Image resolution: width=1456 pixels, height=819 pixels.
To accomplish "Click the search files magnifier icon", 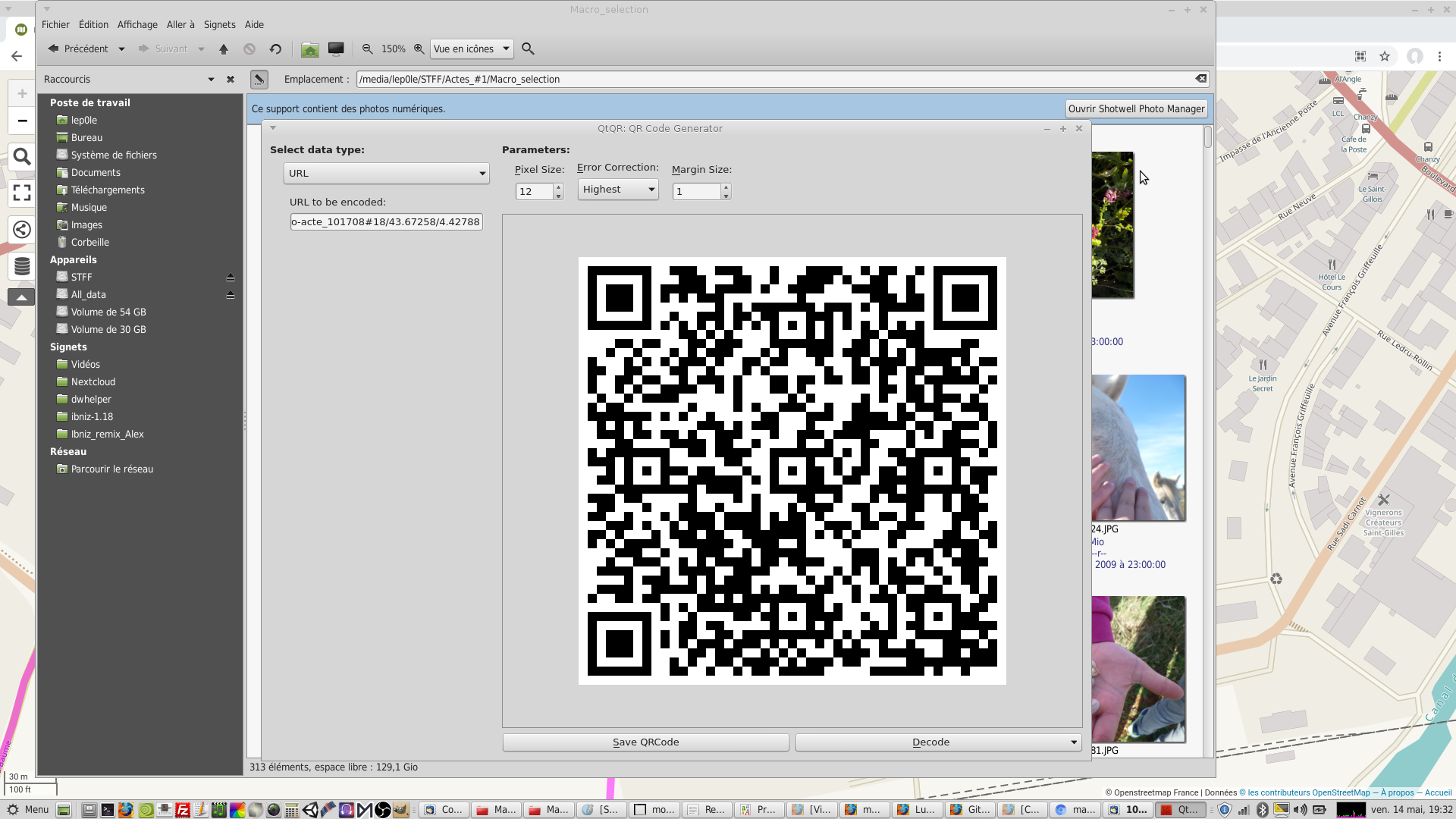I will 529,49.
